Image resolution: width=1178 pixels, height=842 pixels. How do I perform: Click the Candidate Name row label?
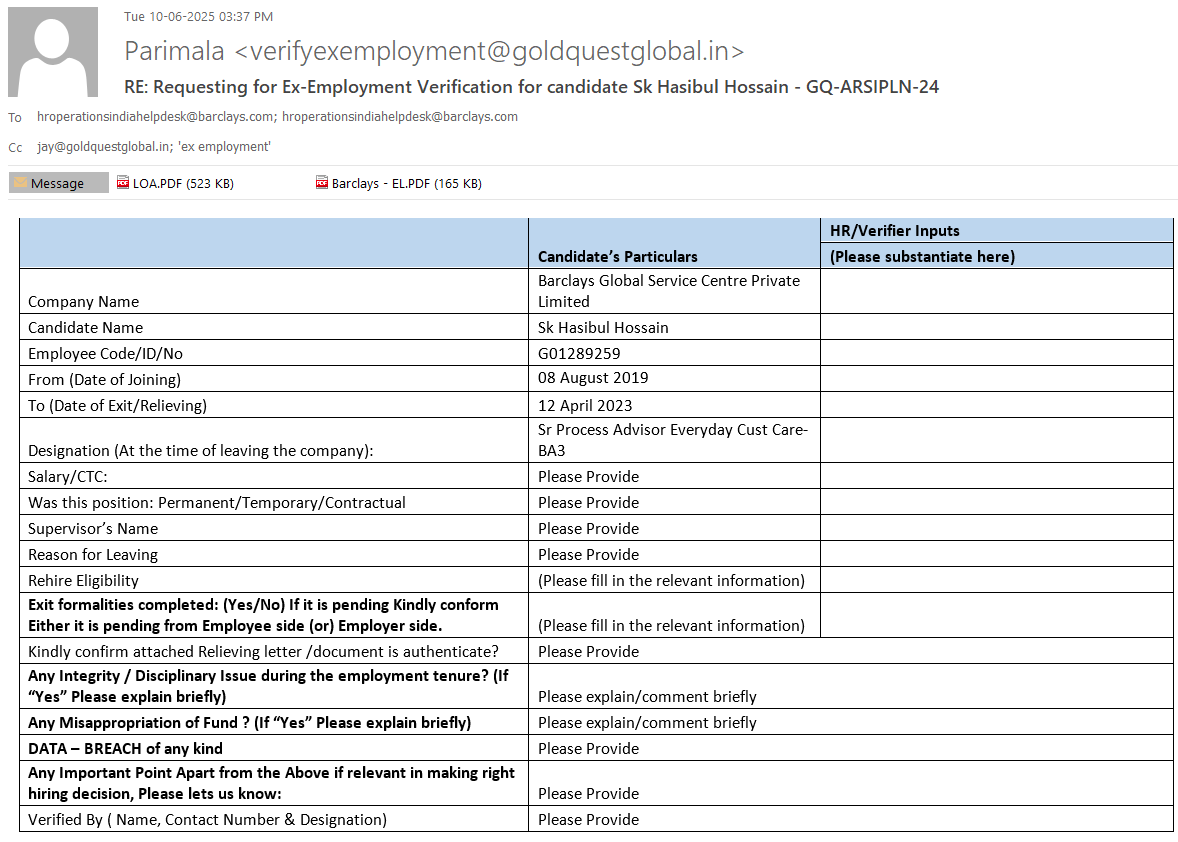point(85,327)
